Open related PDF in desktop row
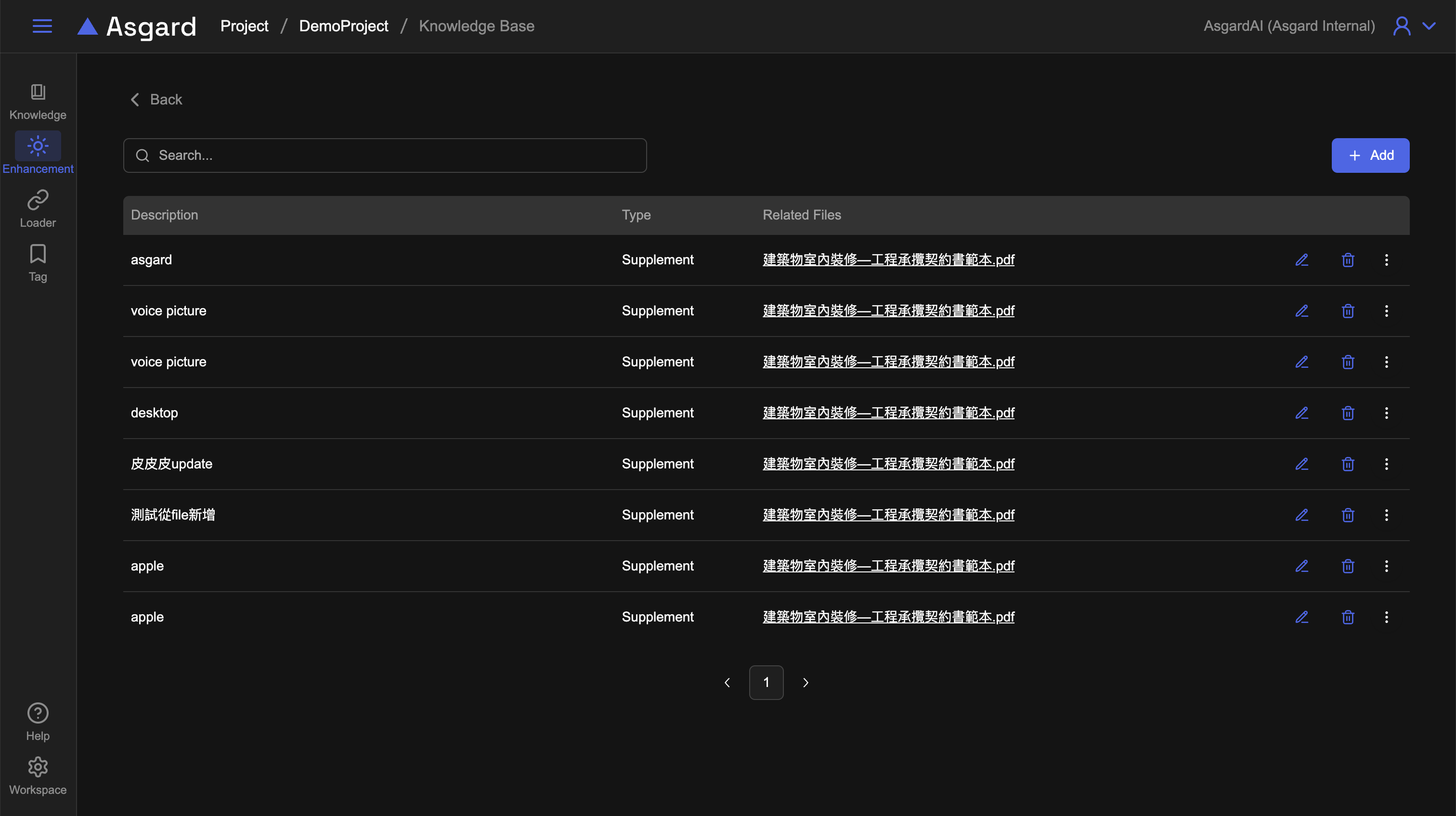This screenshot has height=816, width=1456. pos(888,413)
